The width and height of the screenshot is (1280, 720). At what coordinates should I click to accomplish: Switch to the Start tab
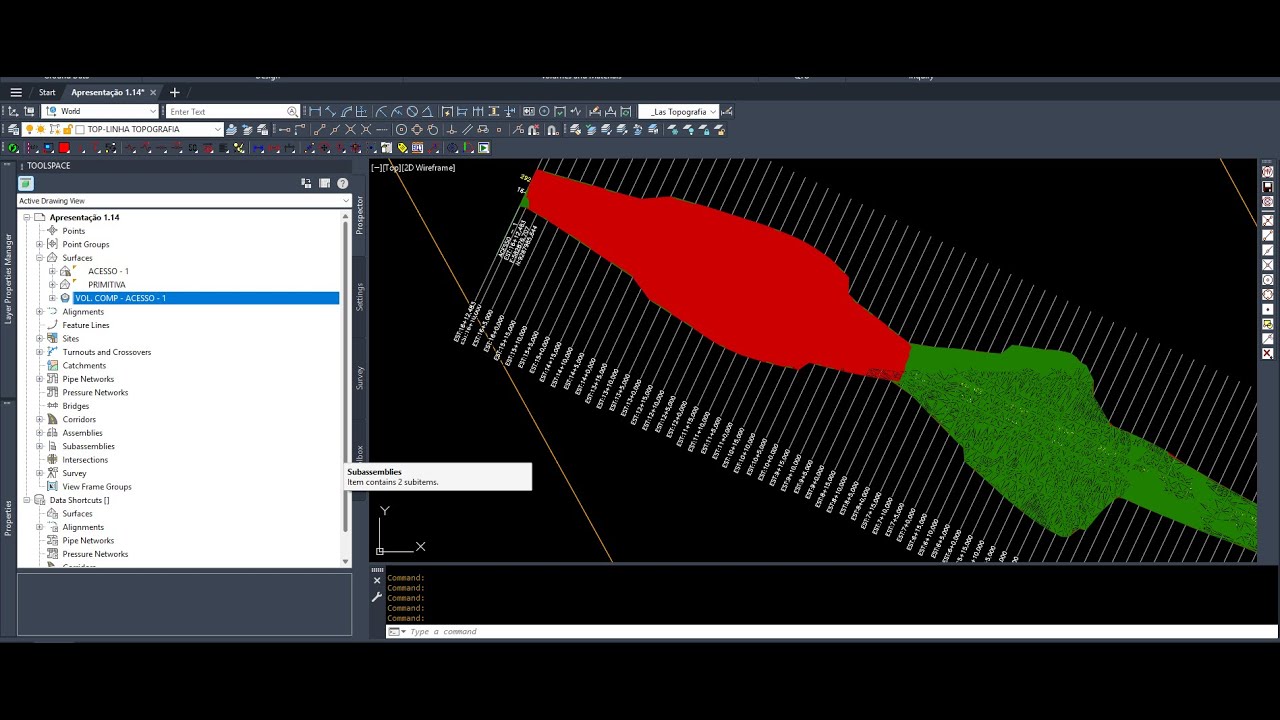(47, 92)
